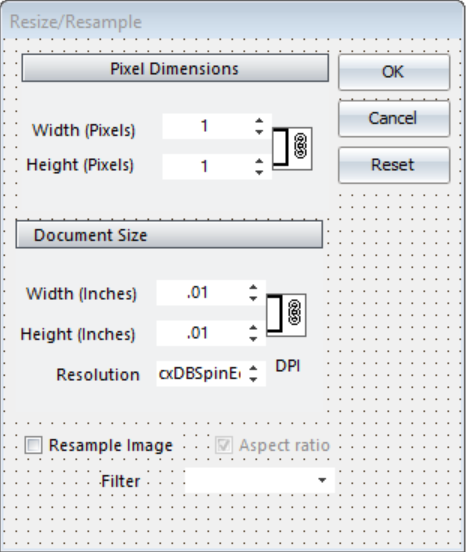Viewport: 466px width, 552px height.
Task: Decrease Height (Inches) with down arrow
Action: tap(253, 339)
